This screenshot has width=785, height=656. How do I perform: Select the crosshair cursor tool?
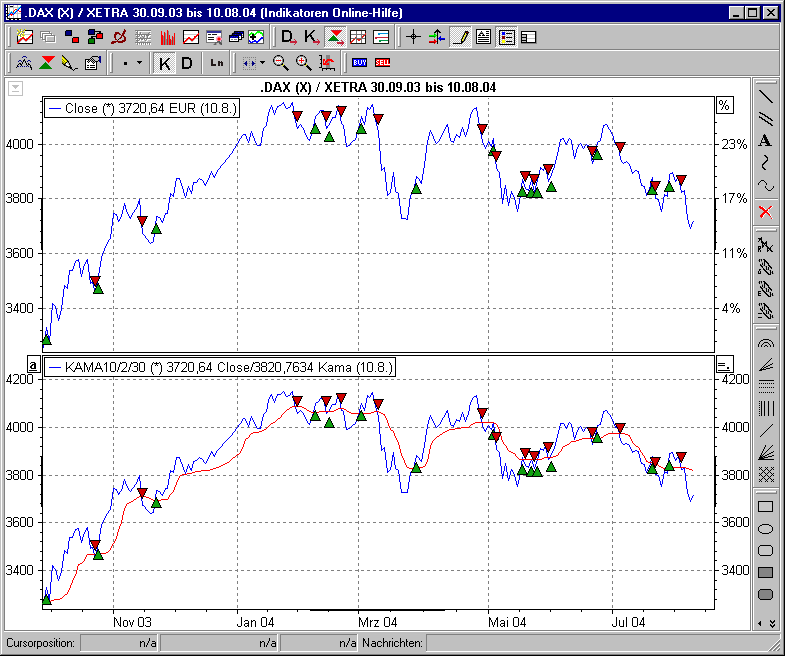coord(413,38)
